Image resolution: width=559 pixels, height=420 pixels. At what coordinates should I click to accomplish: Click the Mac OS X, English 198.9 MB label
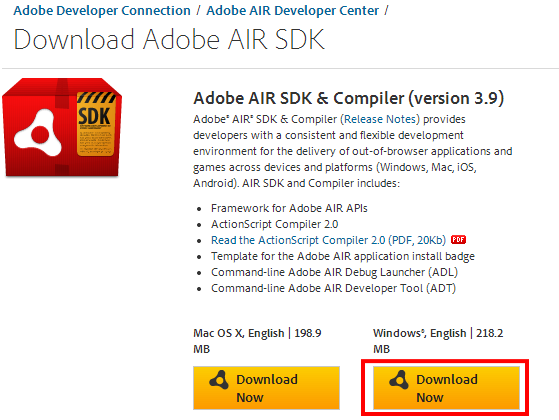[257, 341]
